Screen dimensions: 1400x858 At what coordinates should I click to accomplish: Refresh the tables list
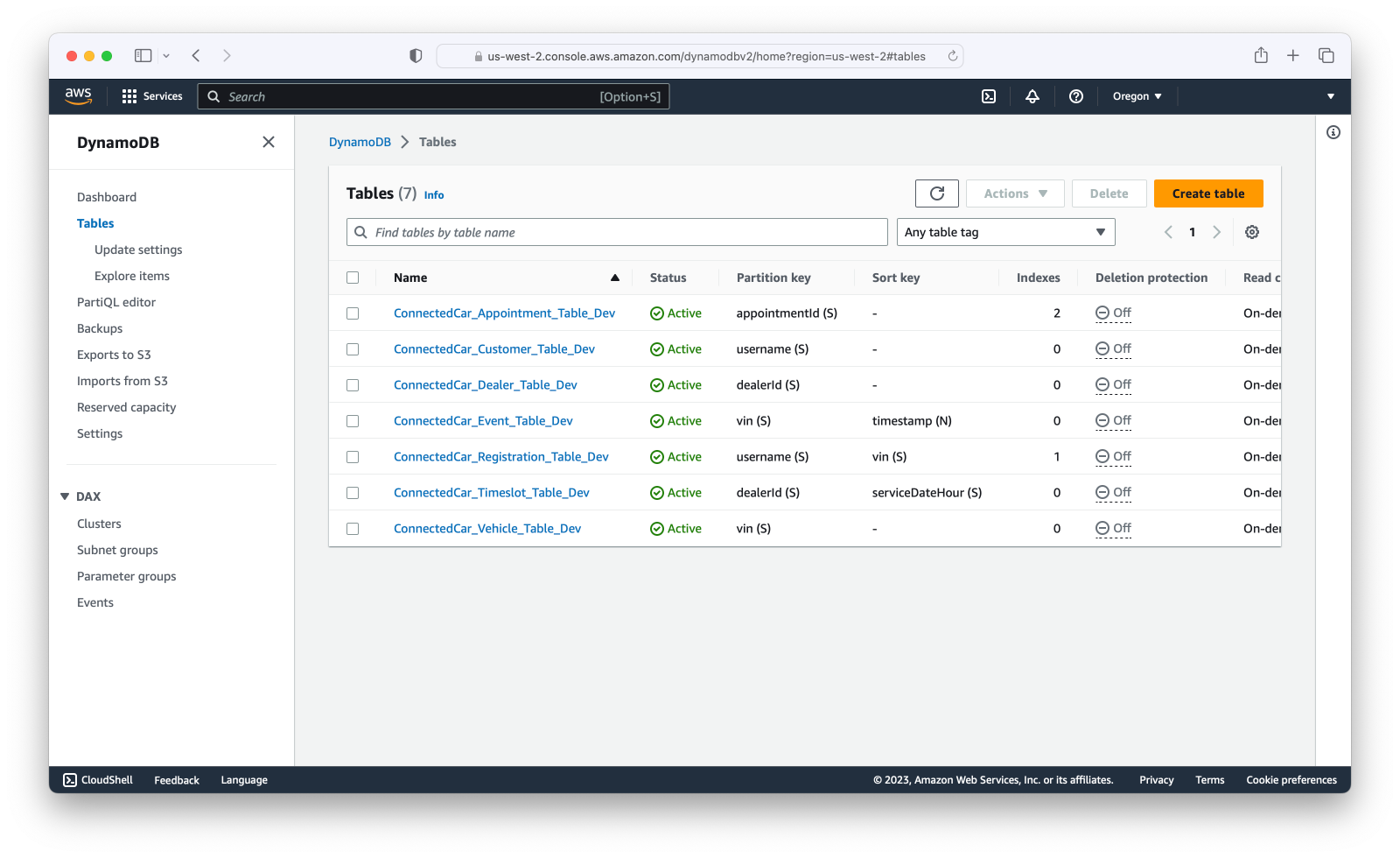[937, 193]
